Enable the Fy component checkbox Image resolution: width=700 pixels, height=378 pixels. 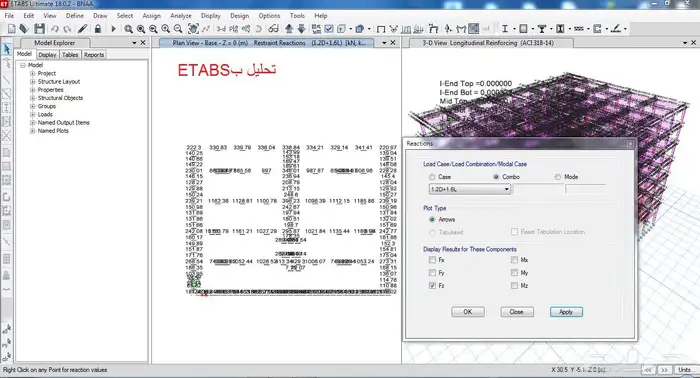[432, 273]
